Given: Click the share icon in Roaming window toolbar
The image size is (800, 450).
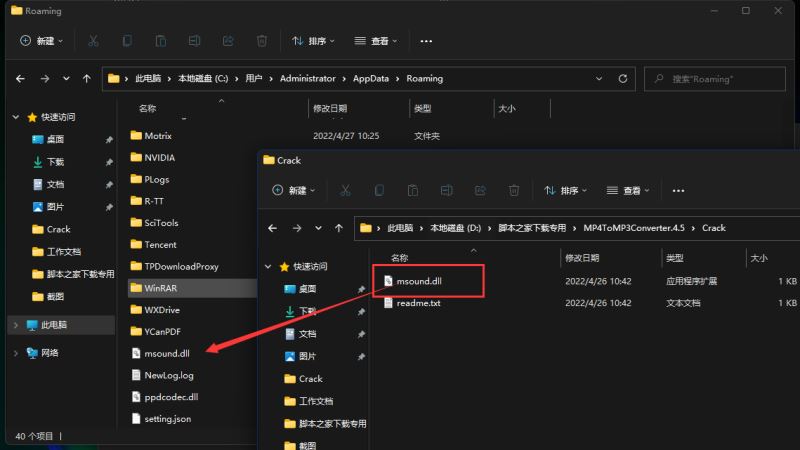Looking at the screenshot, I should point(228,41).
